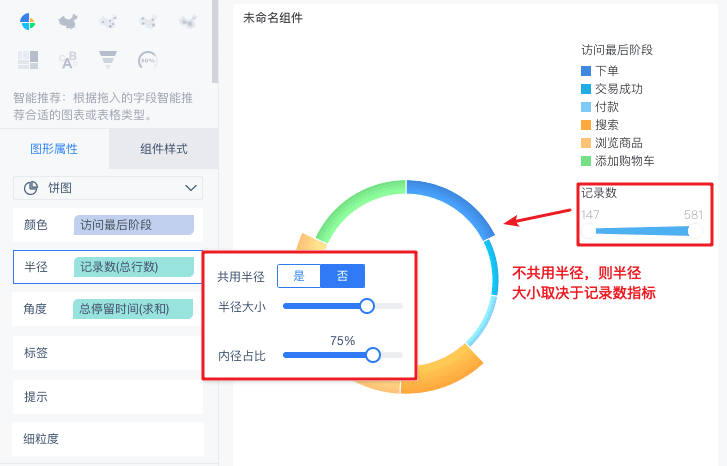Set 共用半径 to 否

(342, 276)
